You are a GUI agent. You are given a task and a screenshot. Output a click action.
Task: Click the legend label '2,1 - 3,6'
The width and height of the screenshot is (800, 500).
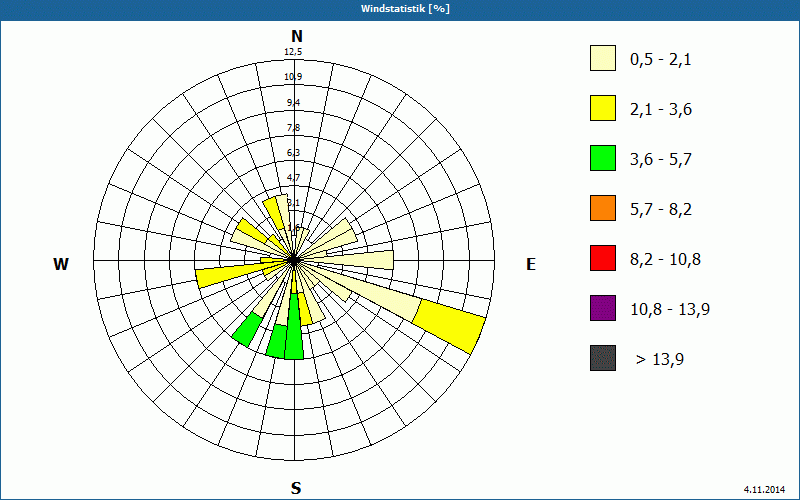click(661, 110)
